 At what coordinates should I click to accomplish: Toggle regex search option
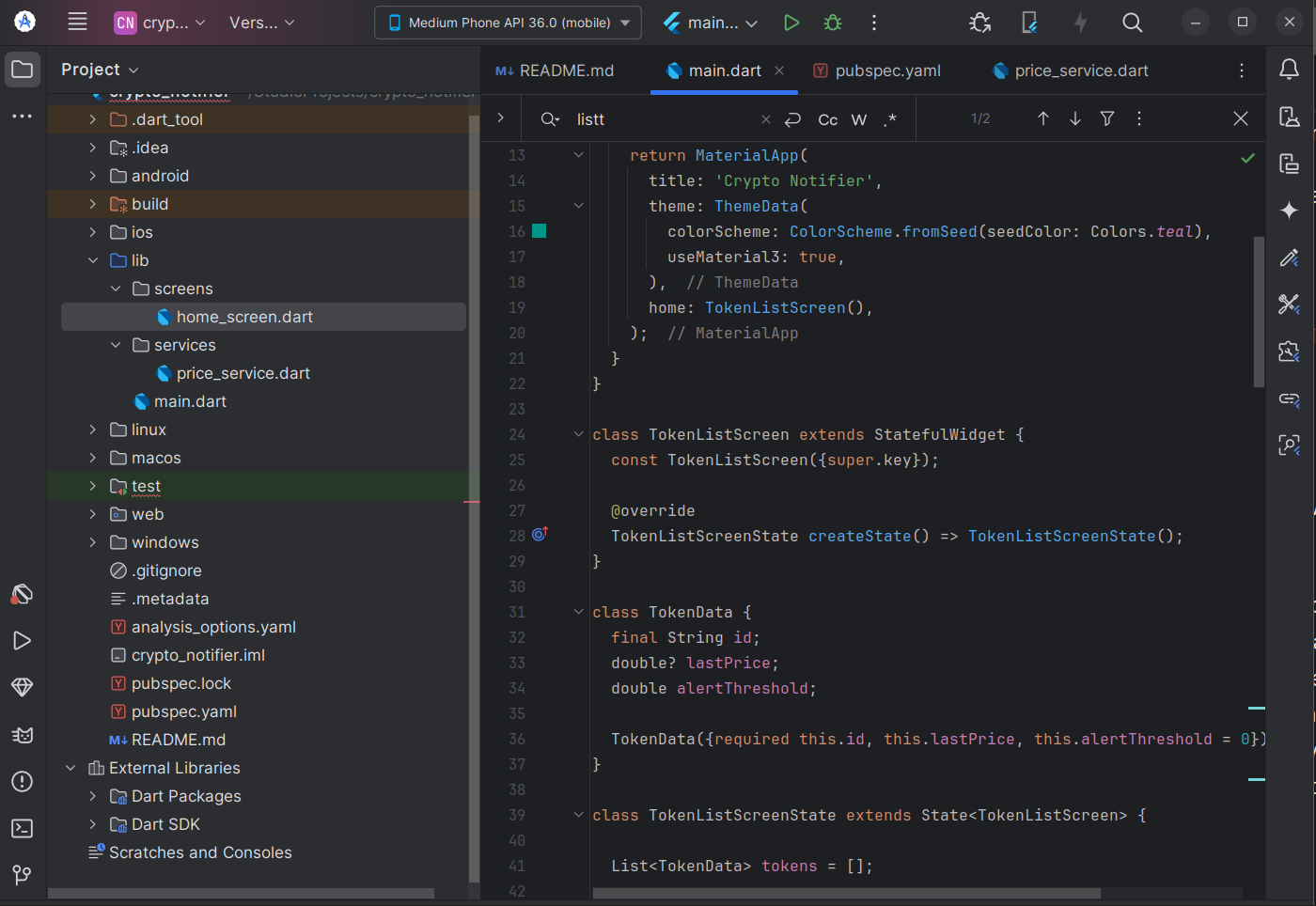click(890, 119)
